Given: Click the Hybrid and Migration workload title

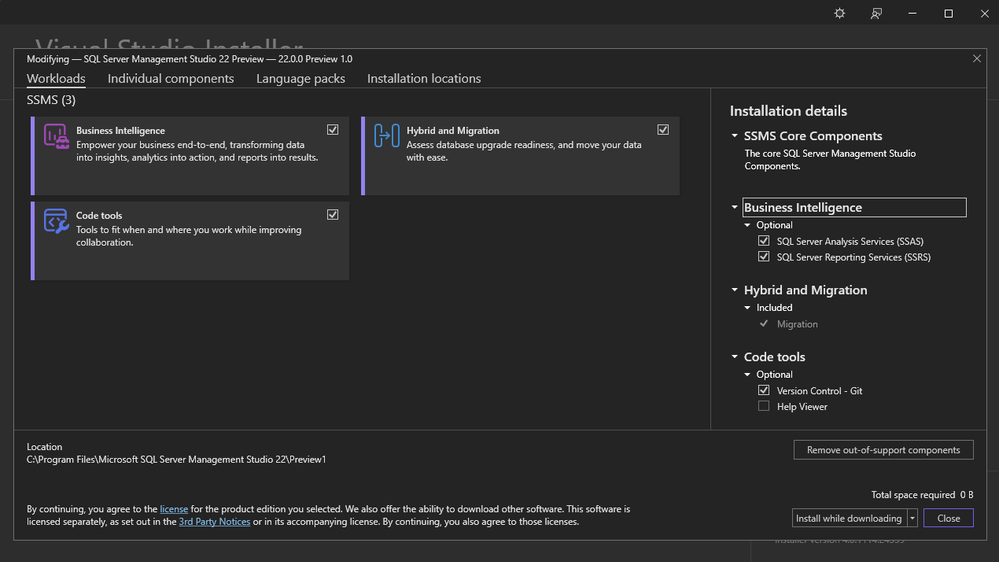Looking at the screenshot, I should click(x=453, y=131).
